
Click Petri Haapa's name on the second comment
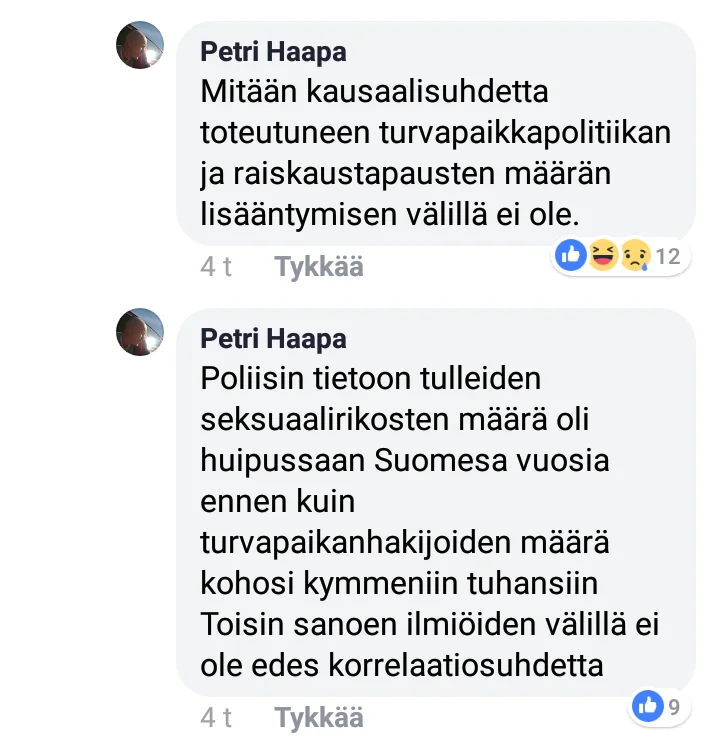(x=273, y=338)
